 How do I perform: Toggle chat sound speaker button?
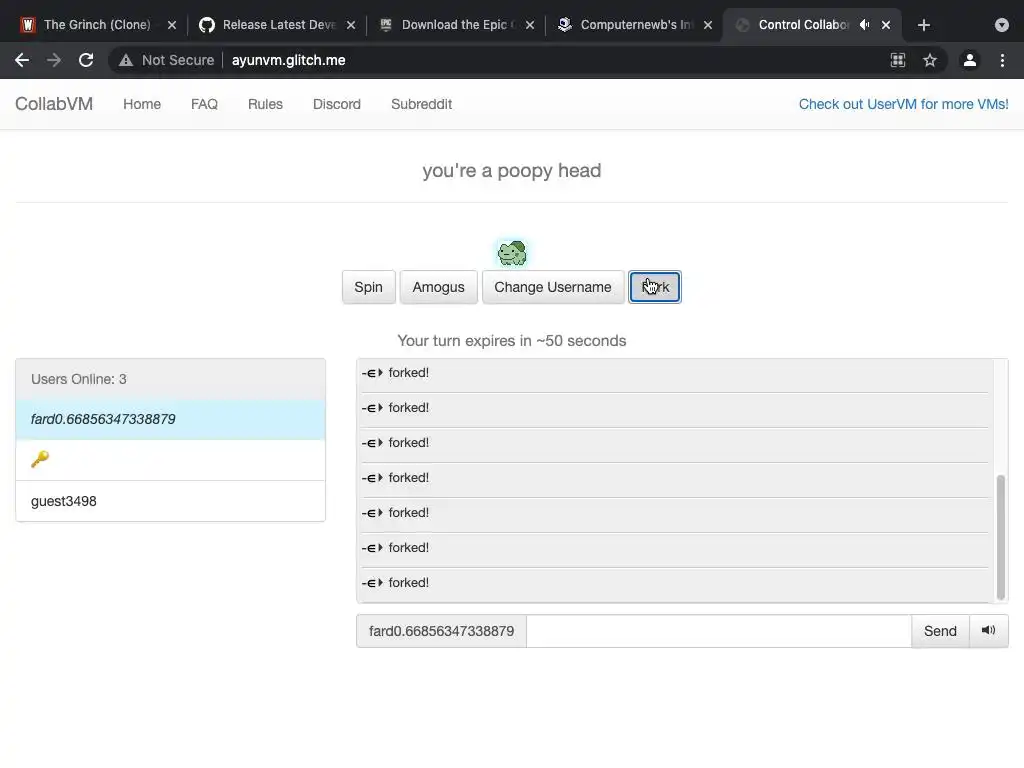pyautogui.click(x=988, y=631)
